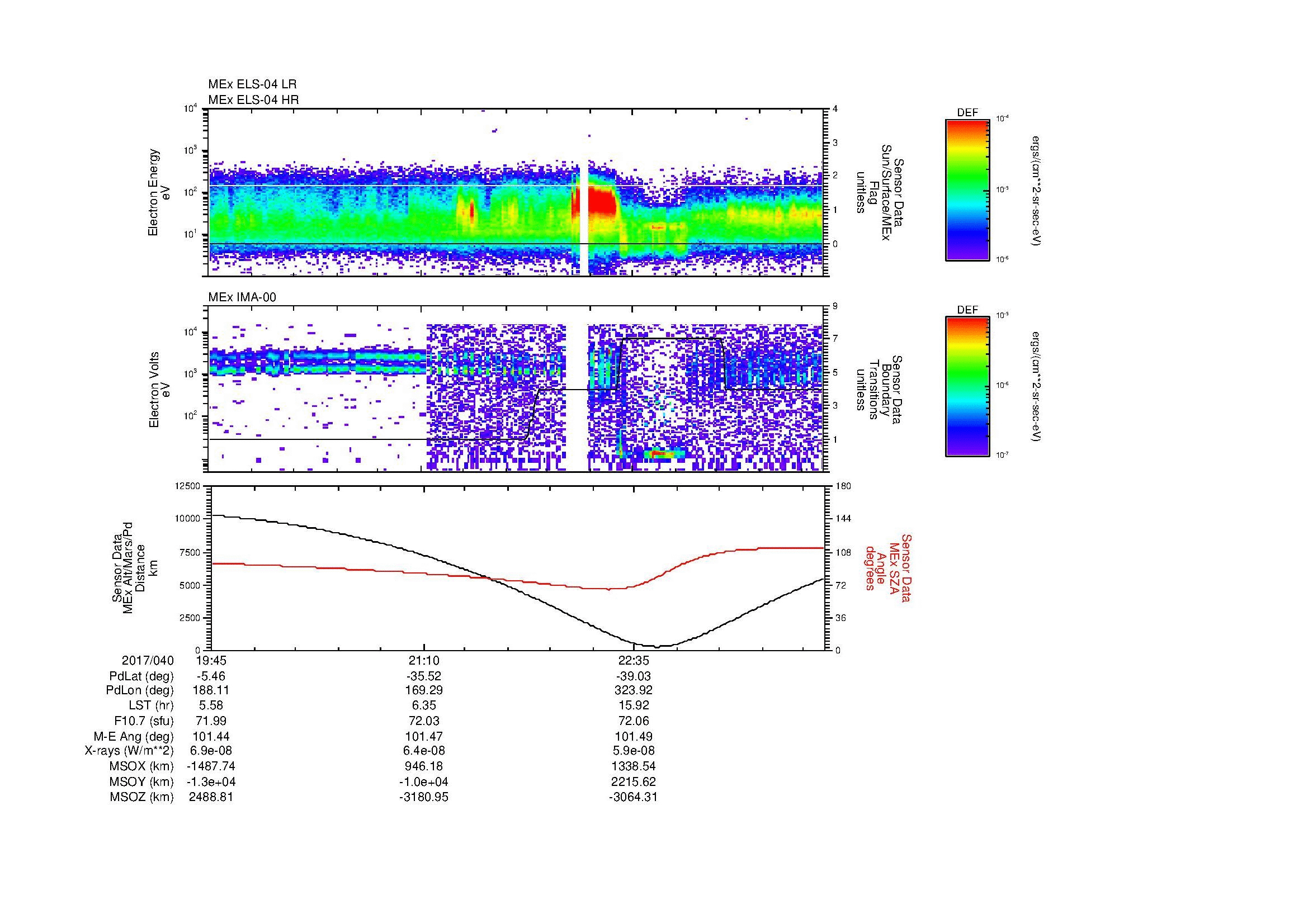This screenshot has height=924, width=1308.
Task: Click the 'Boundary Transitions' right axis label
Action: point(879,390)
